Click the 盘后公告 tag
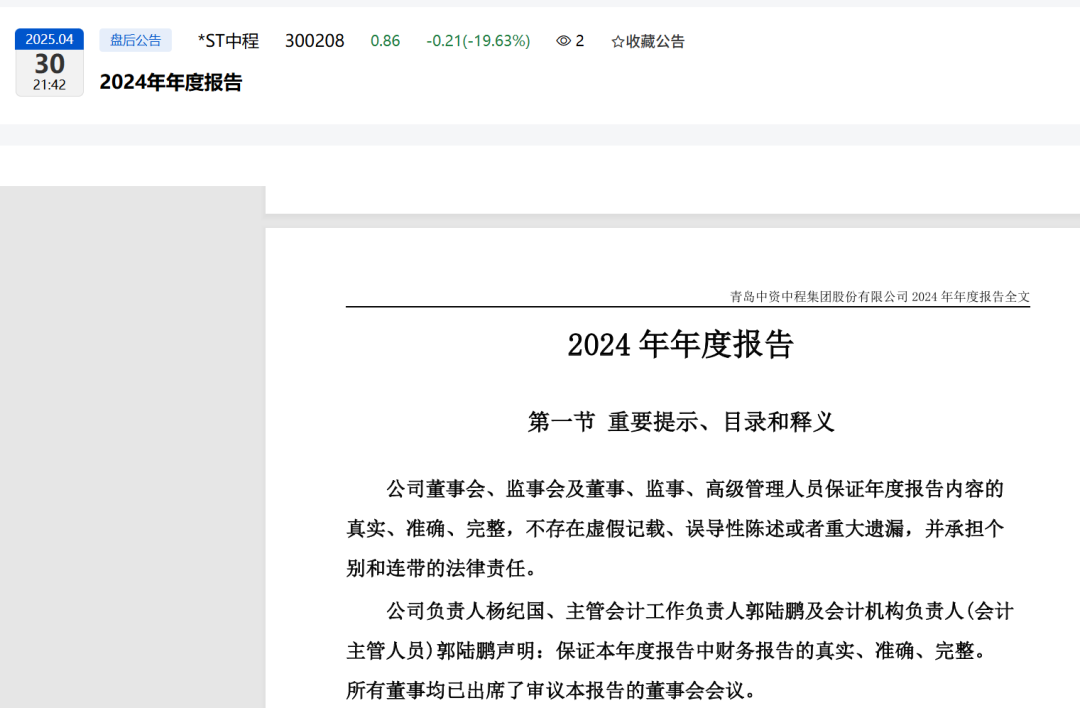The image size is (1080, 708). click(136, 40)
